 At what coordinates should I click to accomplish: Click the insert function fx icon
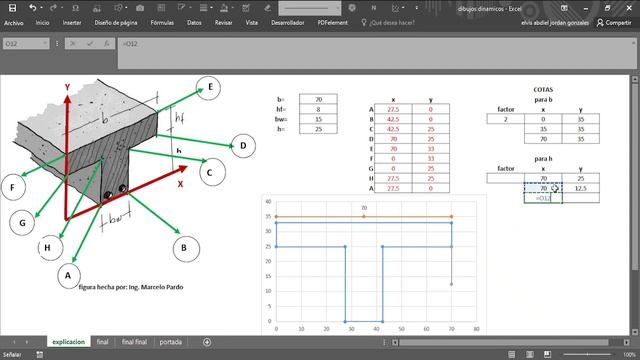tap(107, 44)
